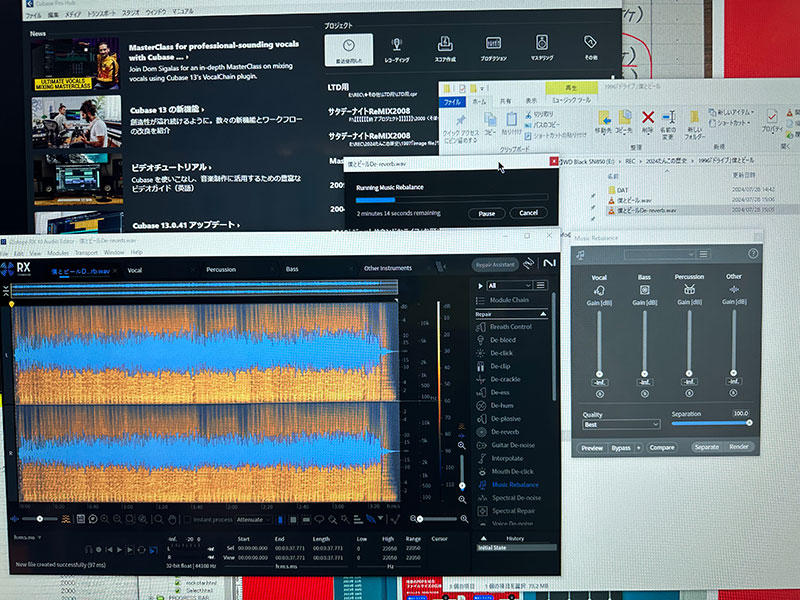Open the Module Chain in RX

tap(503, 300)
